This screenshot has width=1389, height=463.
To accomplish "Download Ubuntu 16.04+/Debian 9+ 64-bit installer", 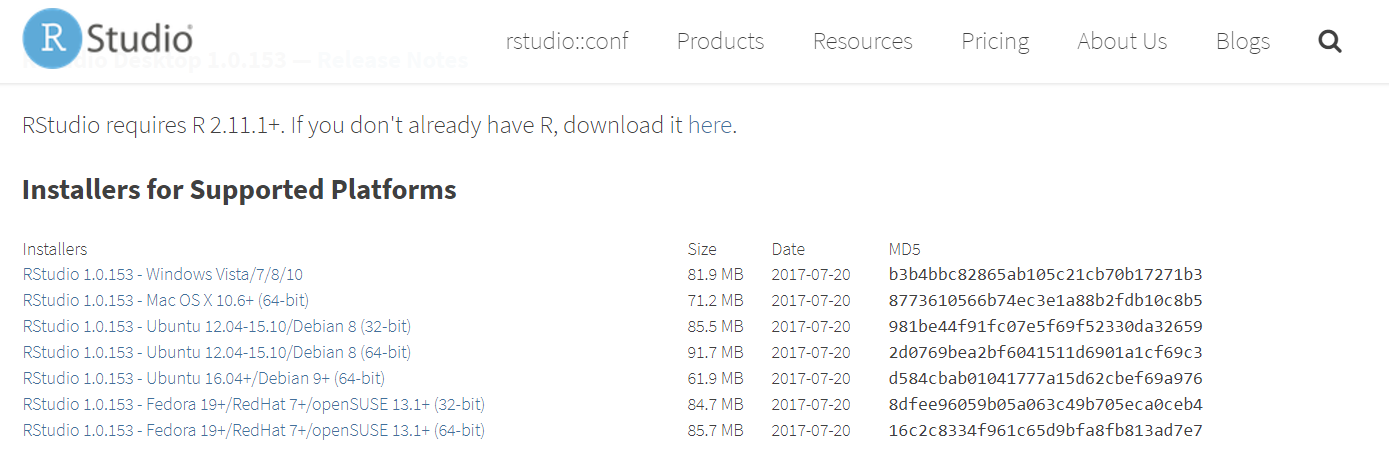I will 204,378.
